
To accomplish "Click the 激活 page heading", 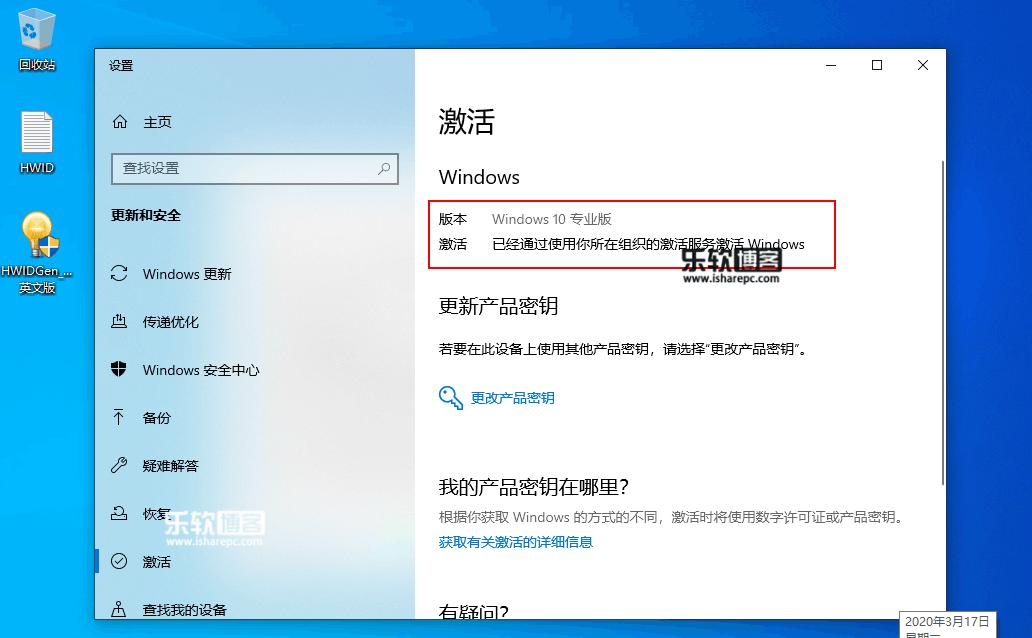I will (x=467, y=122).
